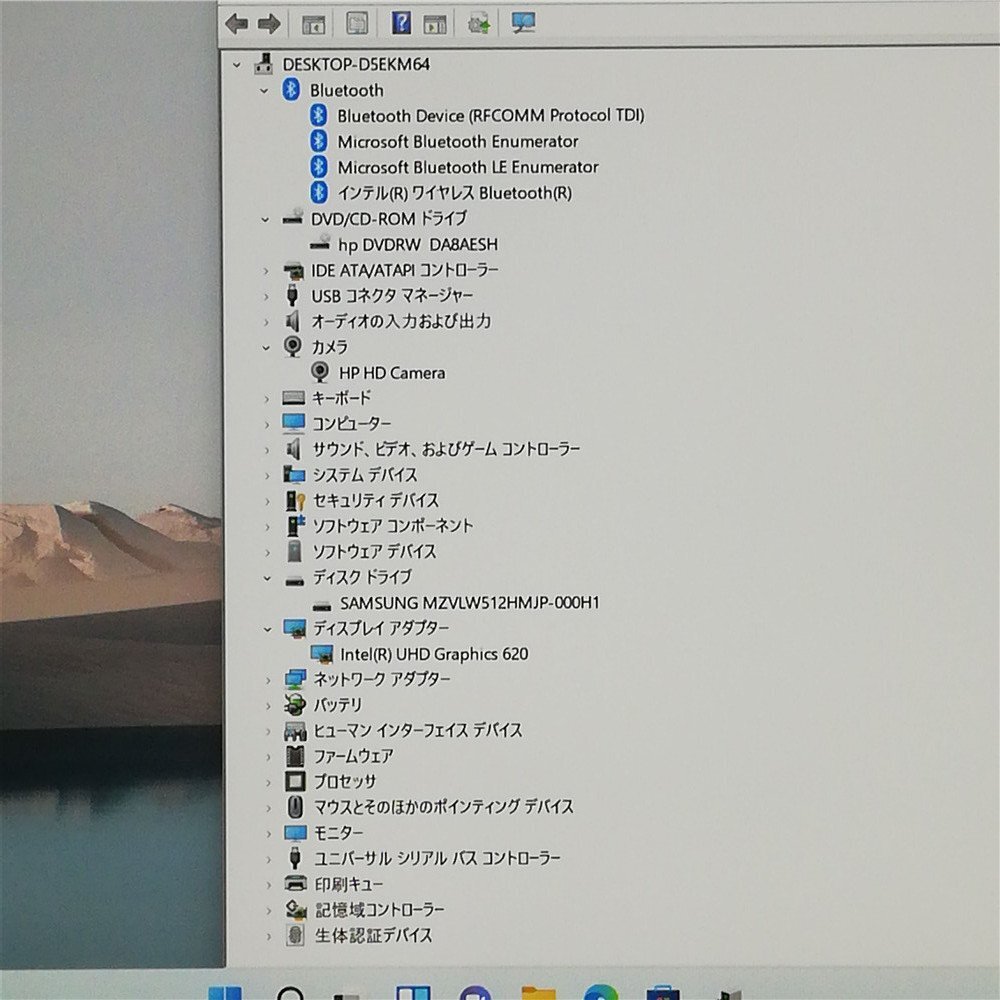Click the キーボード keyboard icon
This screenshot has height=1000, width=1000.
pyautogui.click(x=293, y=398)
